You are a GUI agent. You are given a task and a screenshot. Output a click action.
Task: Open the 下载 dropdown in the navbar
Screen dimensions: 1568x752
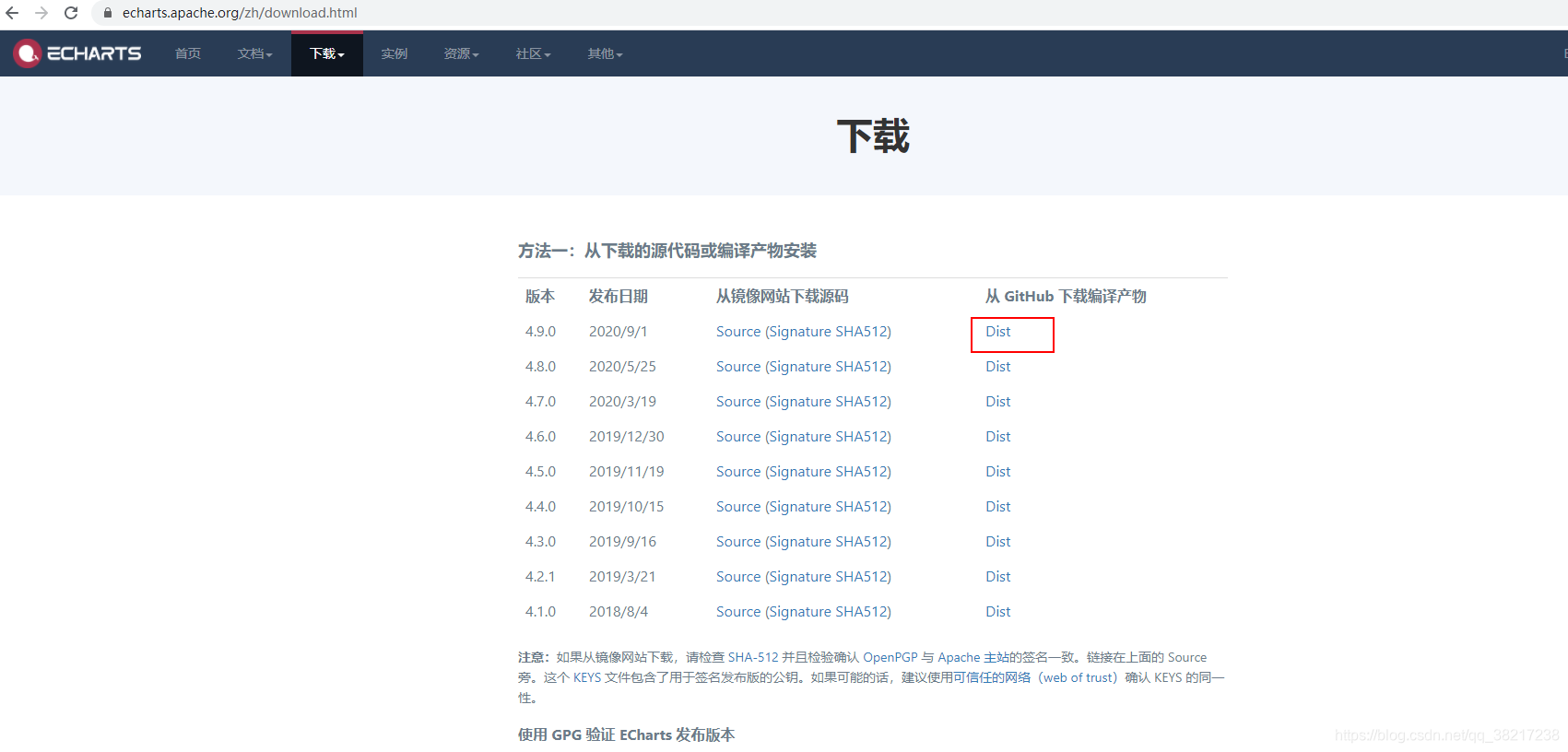tap(327, 53)
